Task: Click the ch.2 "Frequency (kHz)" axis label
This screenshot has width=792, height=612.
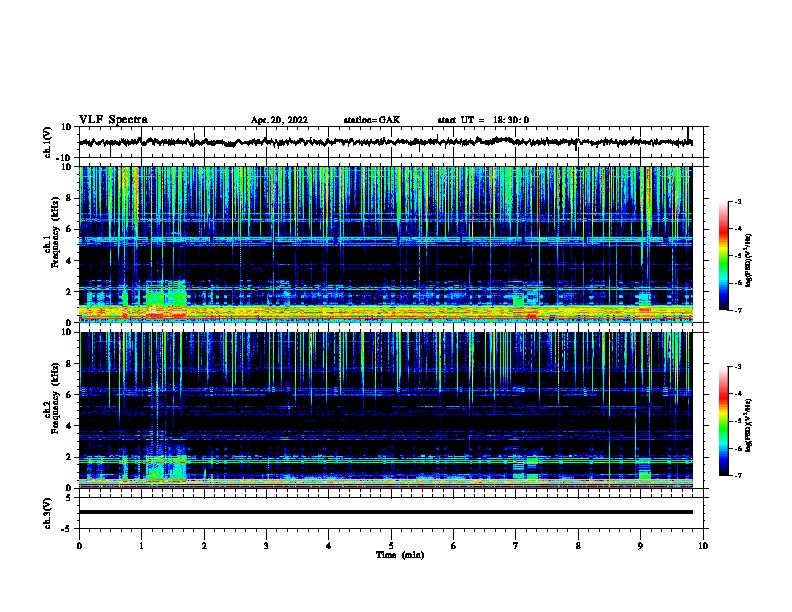Action: (54, 398)
